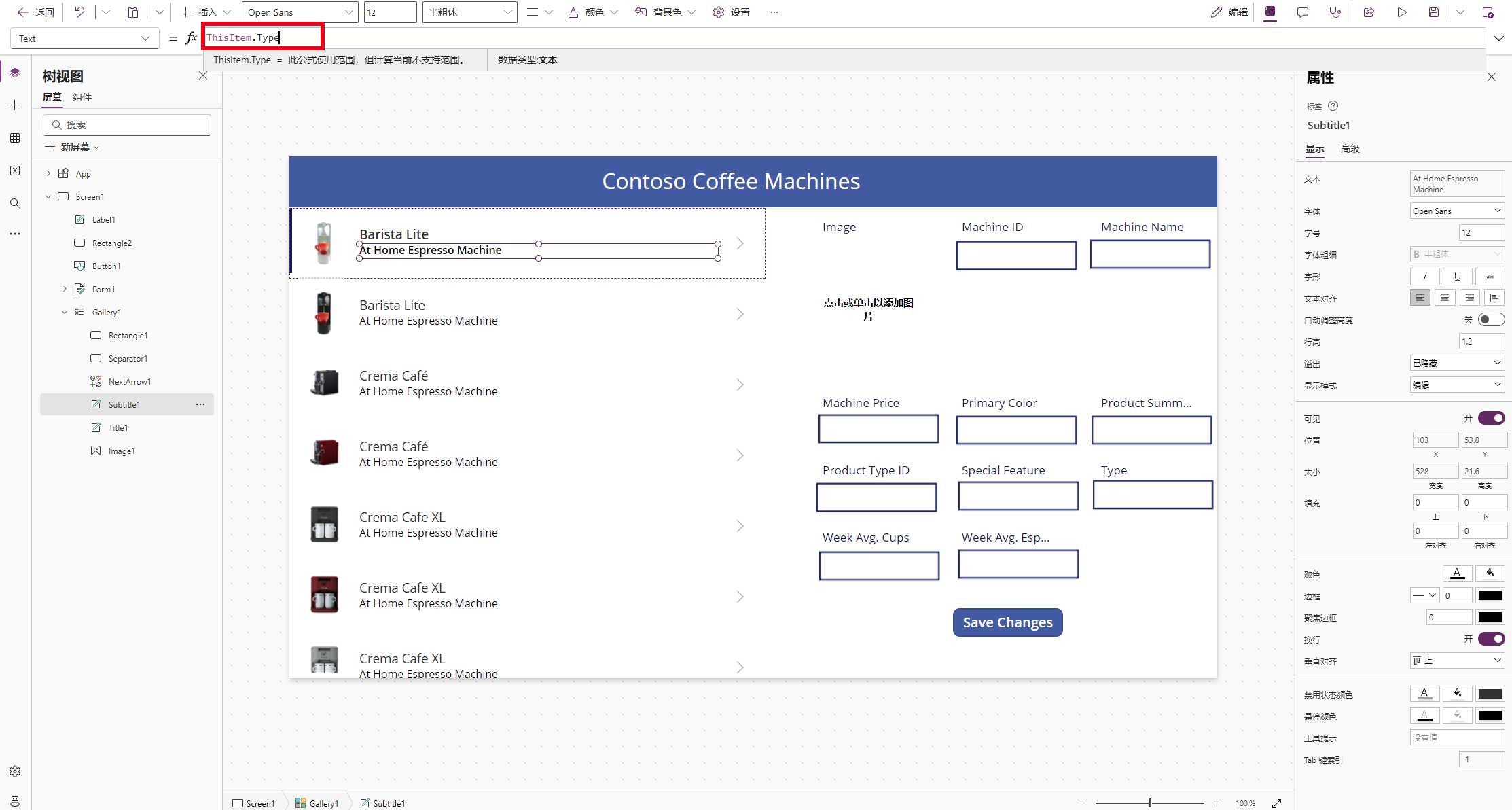Open the Text property selector dropdown
1512x810 pixels.
click(x=84, y=39)
